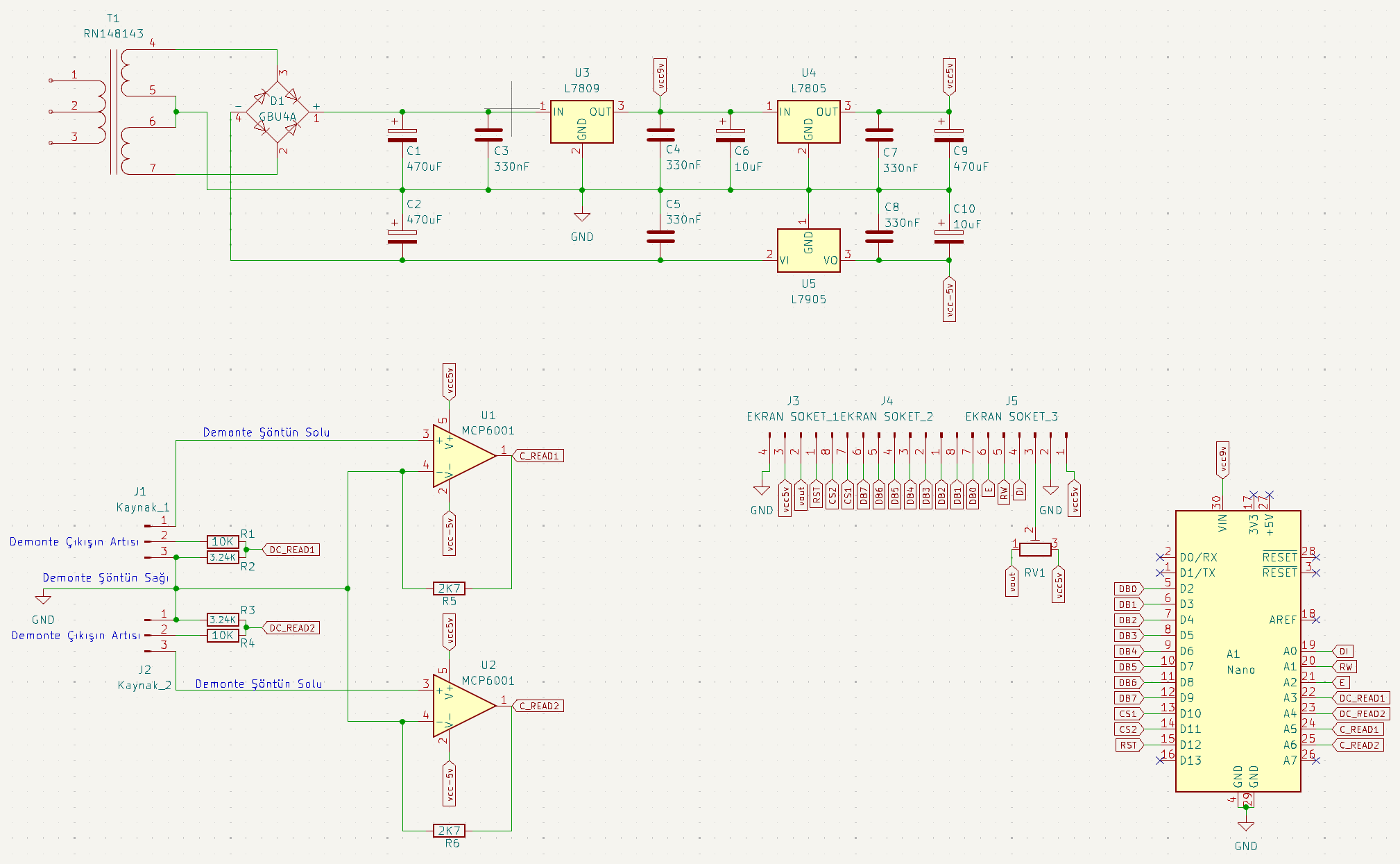The height and width of the screenshot is (864, 1400).
Task: Select the C5 330nF capacitor symbol
Action: pos(660,237)
